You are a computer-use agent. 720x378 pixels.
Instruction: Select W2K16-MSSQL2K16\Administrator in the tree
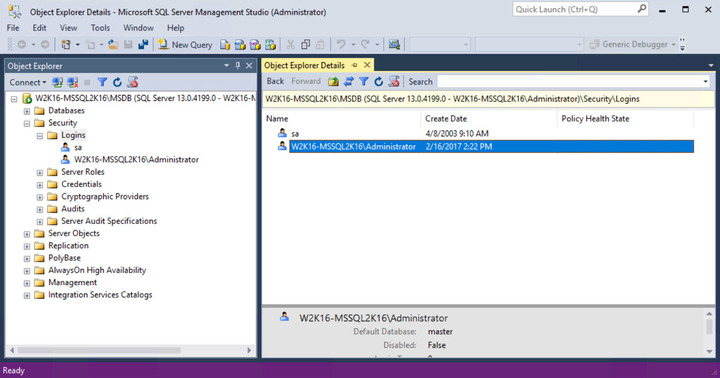tap(136, 159)
